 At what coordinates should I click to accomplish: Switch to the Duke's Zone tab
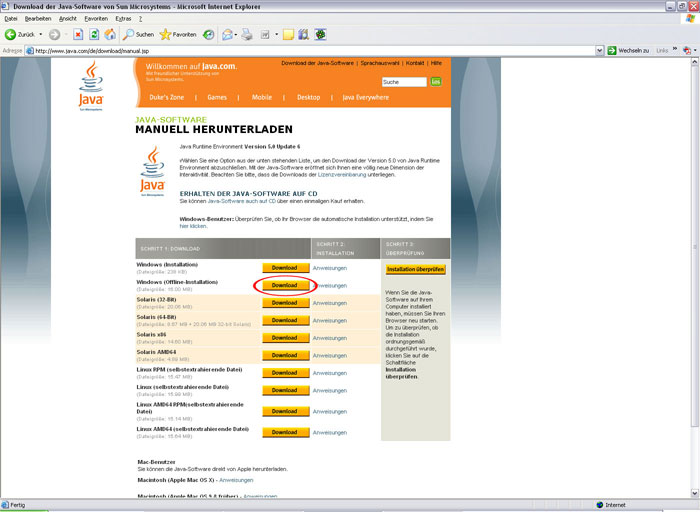coord(167,97)
